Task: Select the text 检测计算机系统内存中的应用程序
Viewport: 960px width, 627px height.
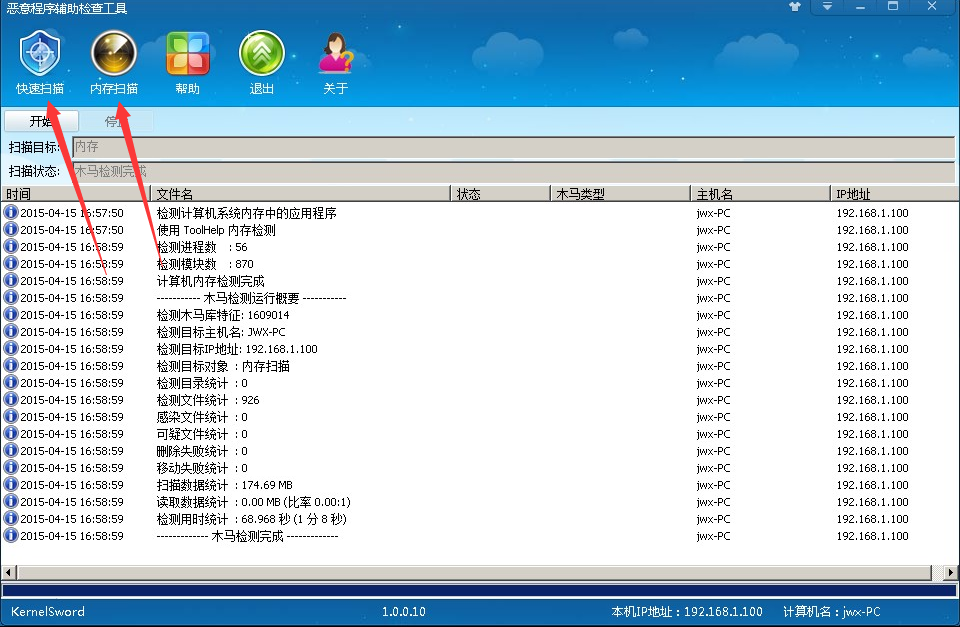Action: click(x=247, y=213)
